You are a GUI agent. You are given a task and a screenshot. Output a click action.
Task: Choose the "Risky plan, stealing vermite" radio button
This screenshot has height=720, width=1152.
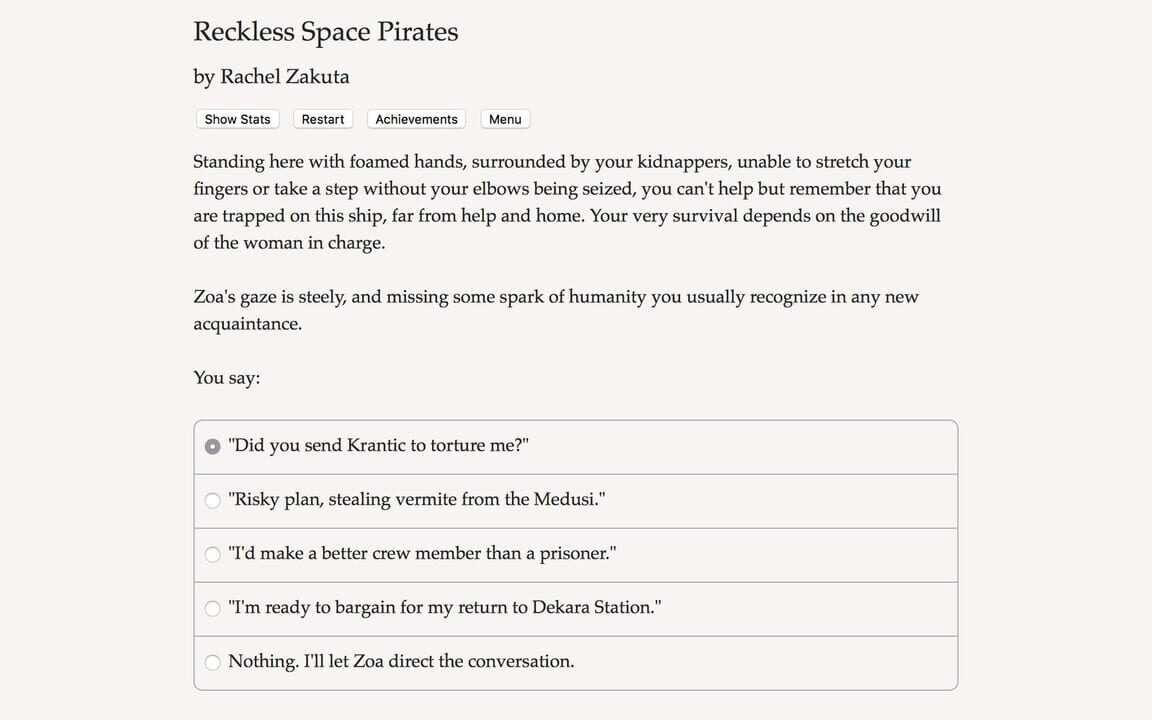(212, 501)
